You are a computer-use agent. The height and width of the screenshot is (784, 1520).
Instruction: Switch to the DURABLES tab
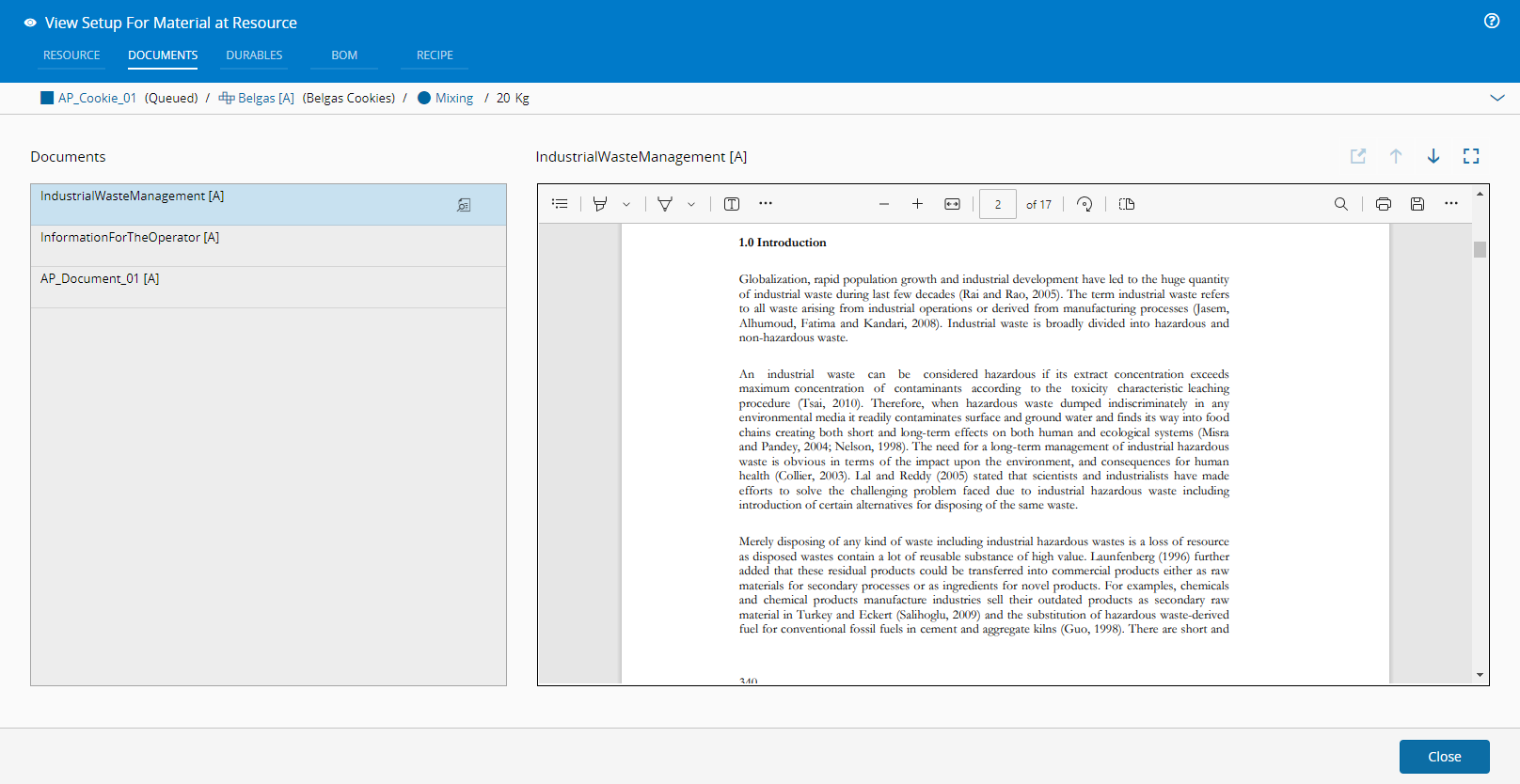tap(254, 55)
